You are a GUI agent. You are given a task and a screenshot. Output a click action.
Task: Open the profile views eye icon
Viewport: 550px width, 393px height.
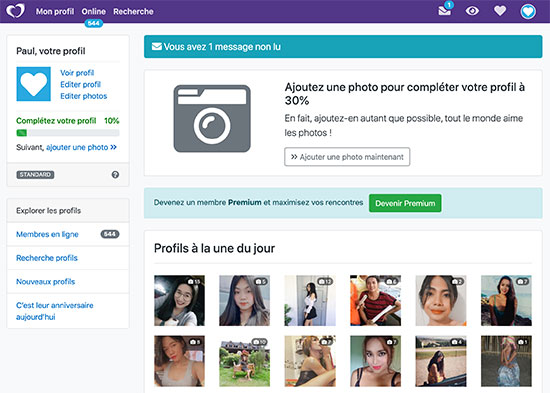[x=472, y=11]
